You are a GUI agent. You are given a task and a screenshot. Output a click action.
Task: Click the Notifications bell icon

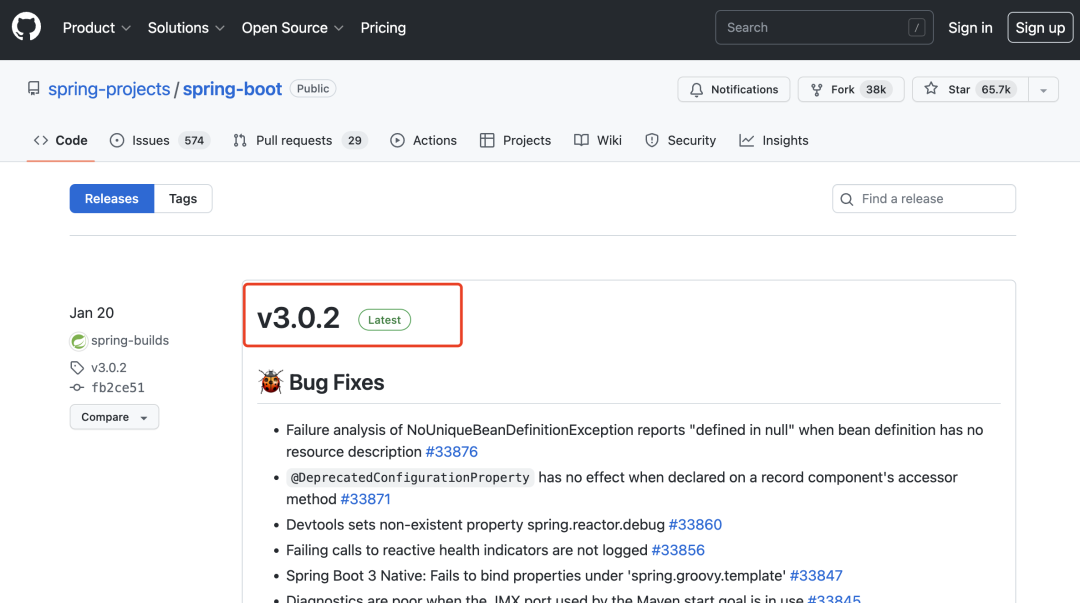tap(696, 90)
